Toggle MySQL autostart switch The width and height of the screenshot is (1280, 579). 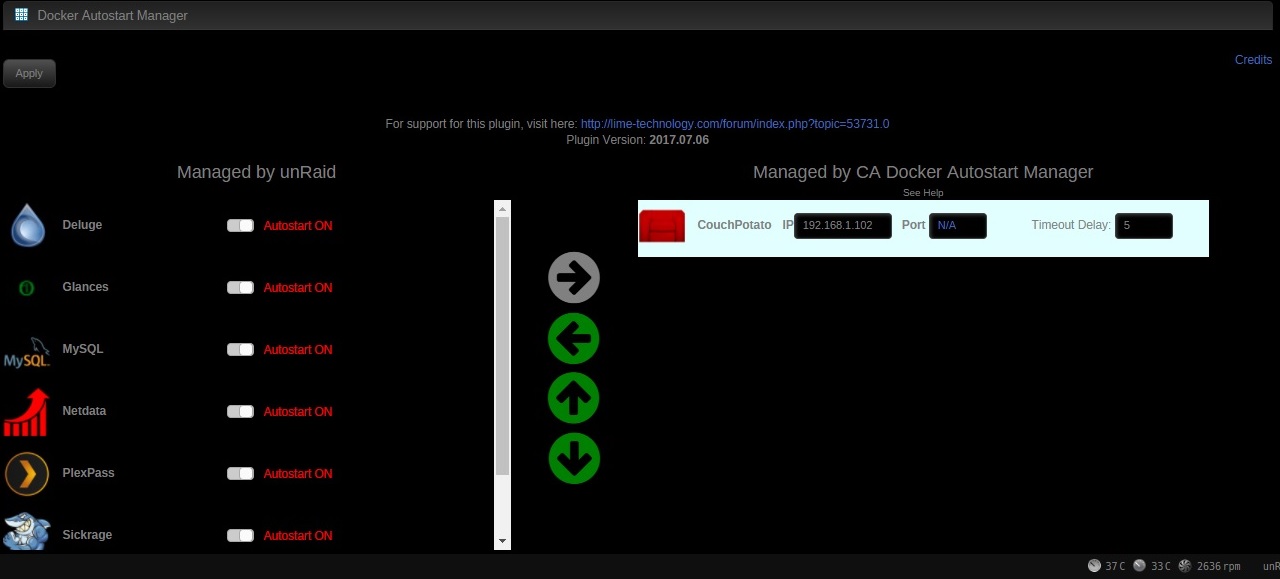pyautogui.click(x=240, y=350)
